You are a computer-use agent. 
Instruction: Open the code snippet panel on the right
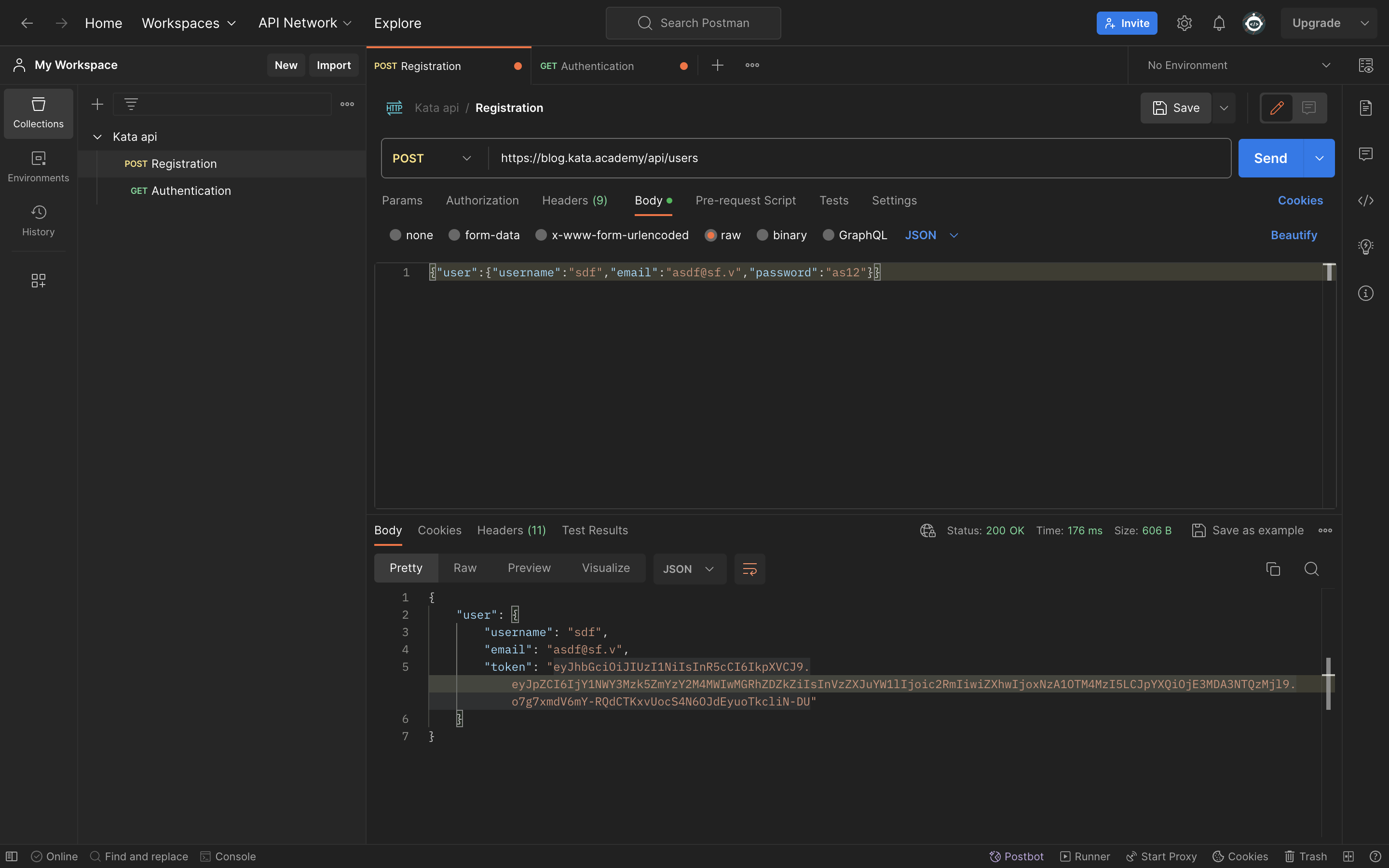point(1365,200)
